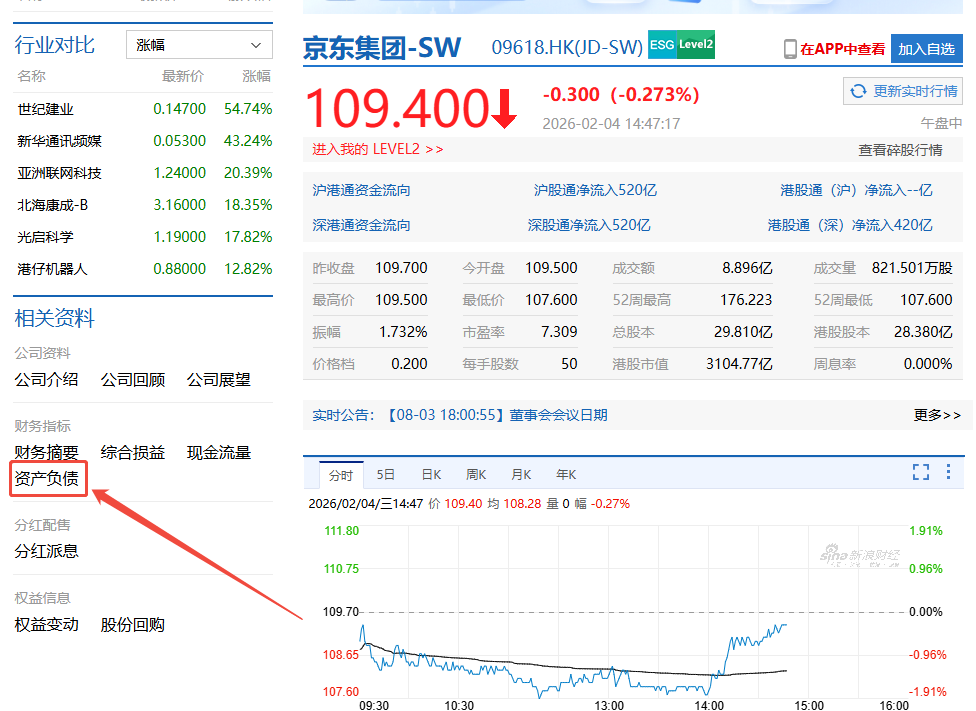This screenshot has height=711, width=976.
Task: Click the refresh arrows icon
Action: click(x=858, y=91)
